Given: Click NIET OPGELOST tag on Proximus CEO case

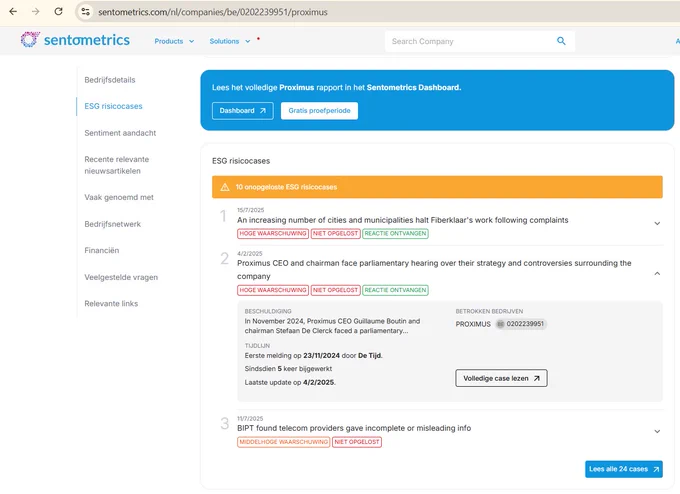Looking at the screenshot, I should 335,290.
